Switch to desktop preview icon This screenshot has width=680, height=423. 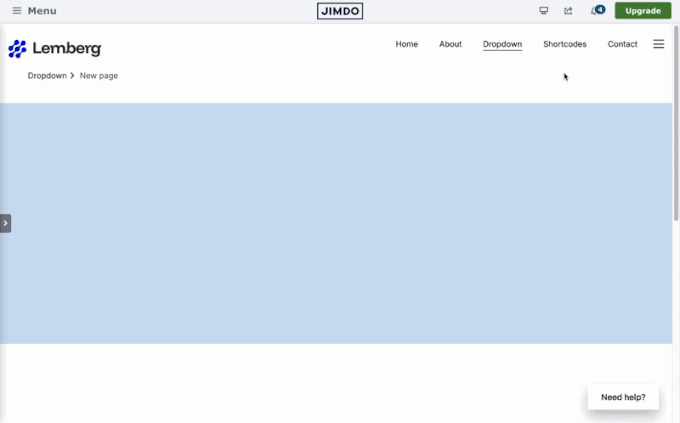(543, 11)
